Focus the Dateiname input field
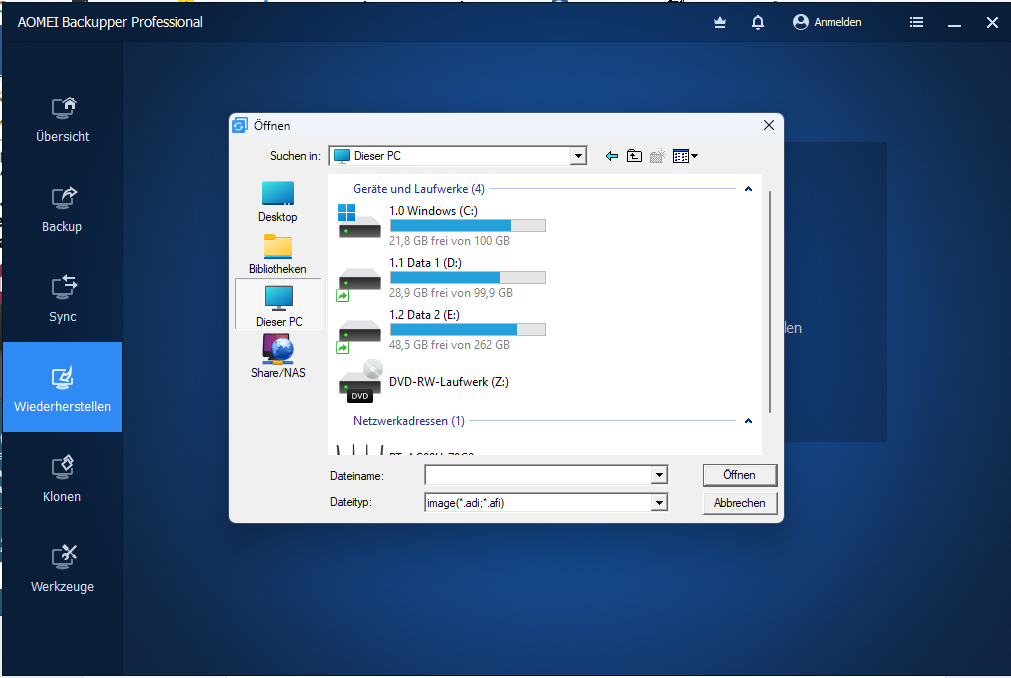 (x=538, y=476)
